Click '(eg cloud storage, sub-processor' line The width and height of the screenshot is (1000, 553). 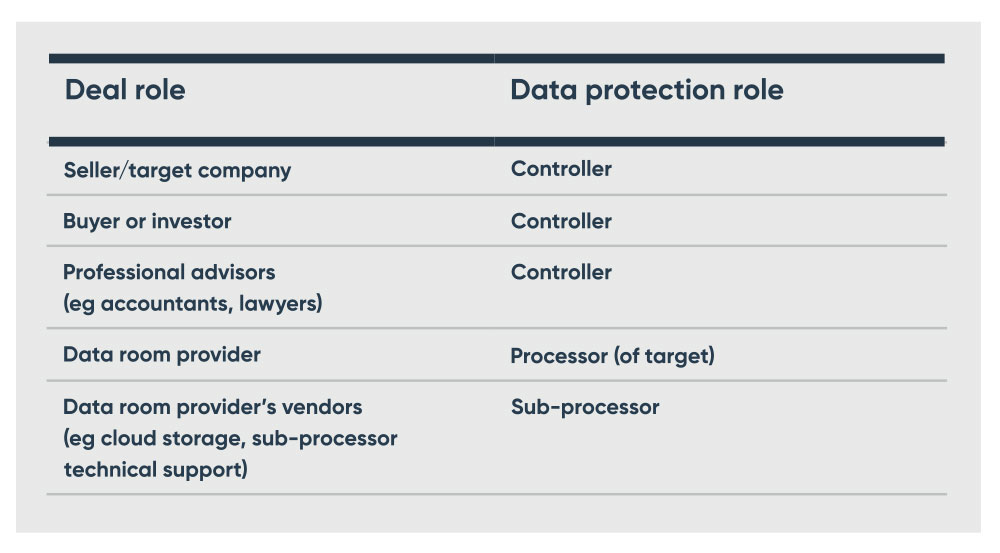(x=230, y=439)
